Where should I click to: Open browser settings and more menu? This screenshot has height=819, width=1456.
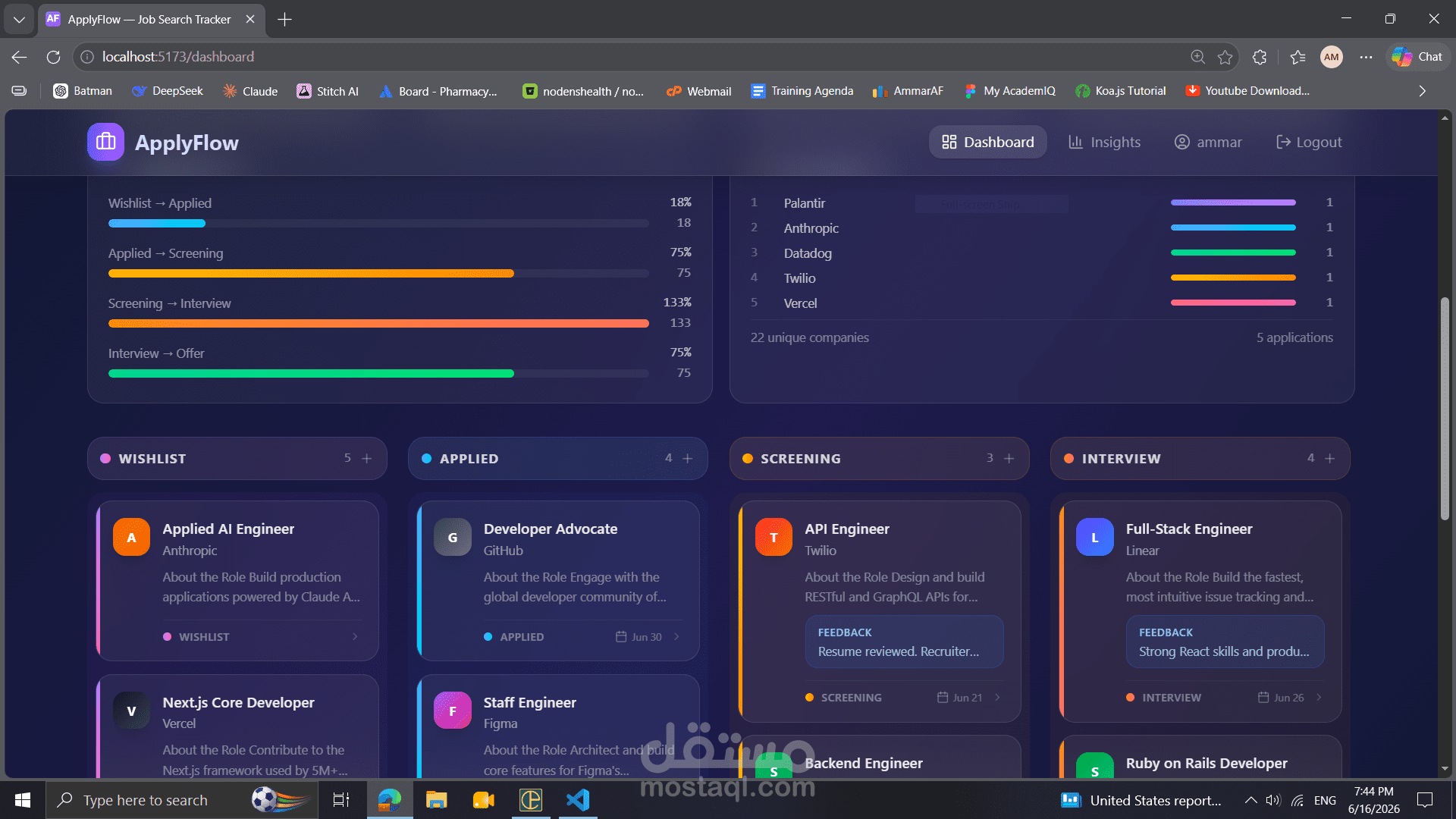click(x=1366, y=57)
